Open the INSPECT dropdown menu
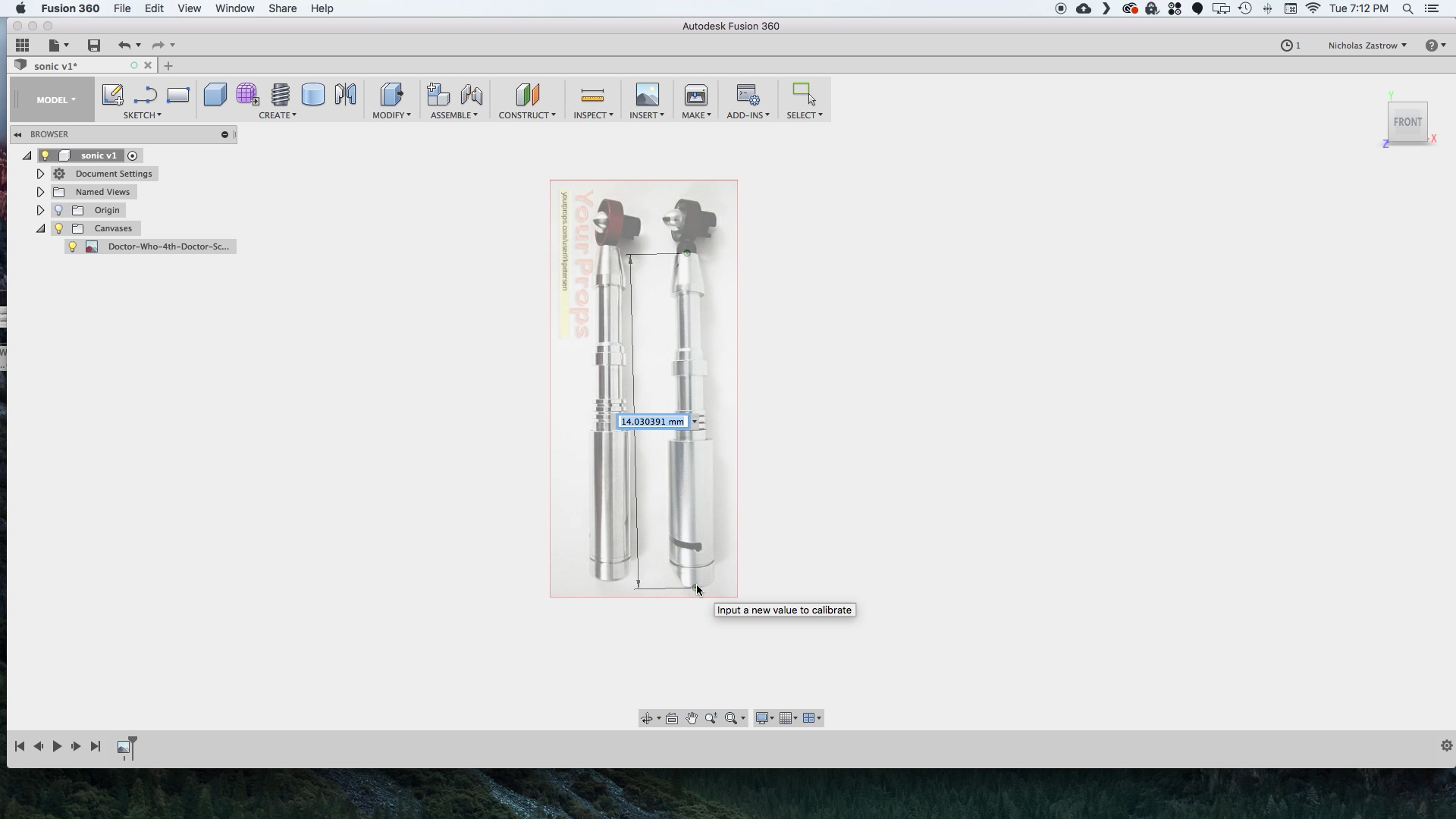 pos(593,115)
